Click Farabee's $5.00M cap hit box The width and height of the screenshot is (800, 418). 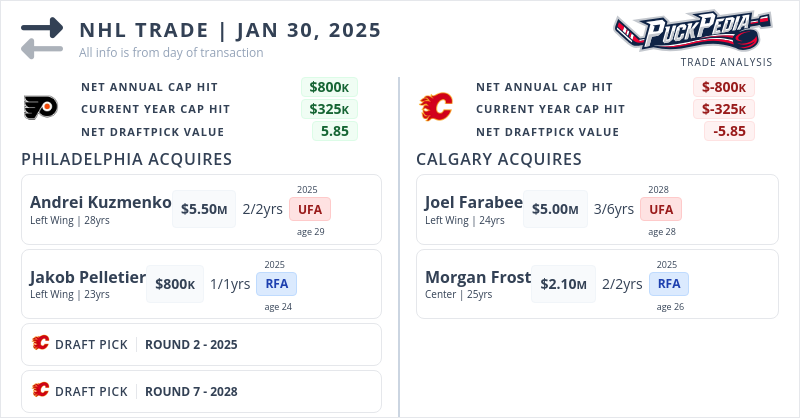[x=554, y=209]
